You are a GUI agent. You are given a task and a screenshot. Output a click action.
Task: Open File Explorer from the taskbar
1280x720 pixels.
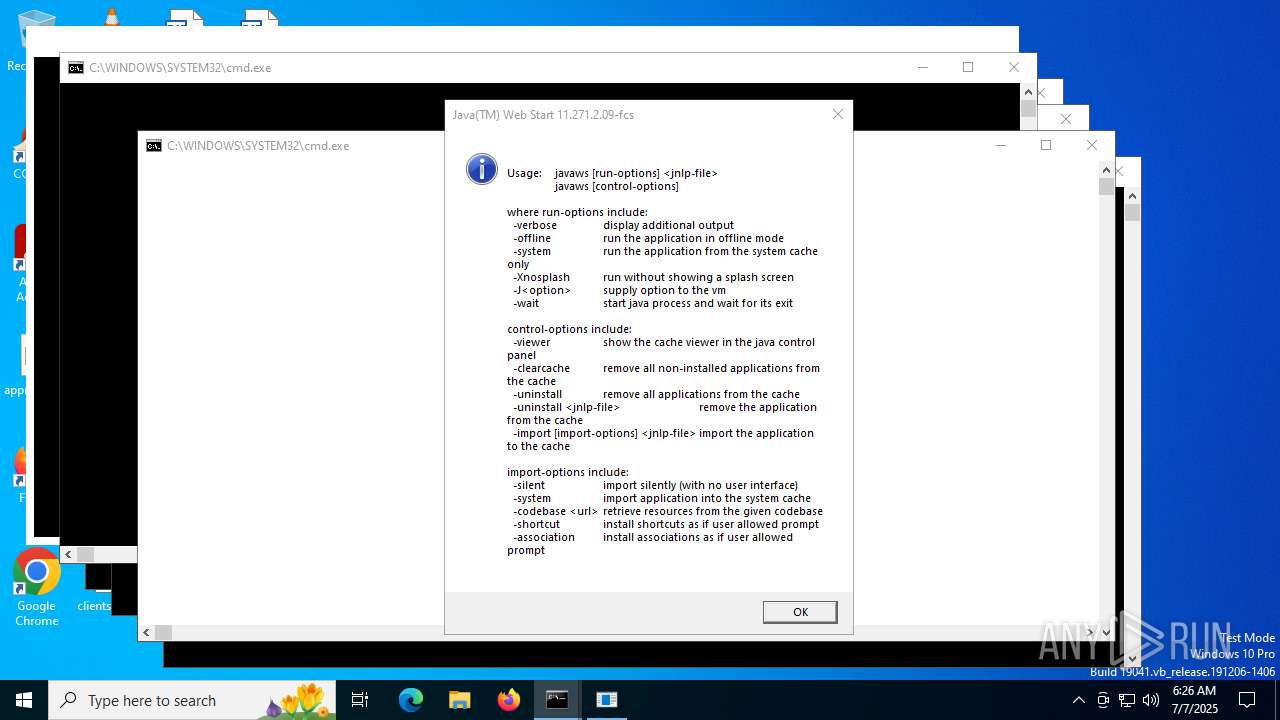coord(460,700)
